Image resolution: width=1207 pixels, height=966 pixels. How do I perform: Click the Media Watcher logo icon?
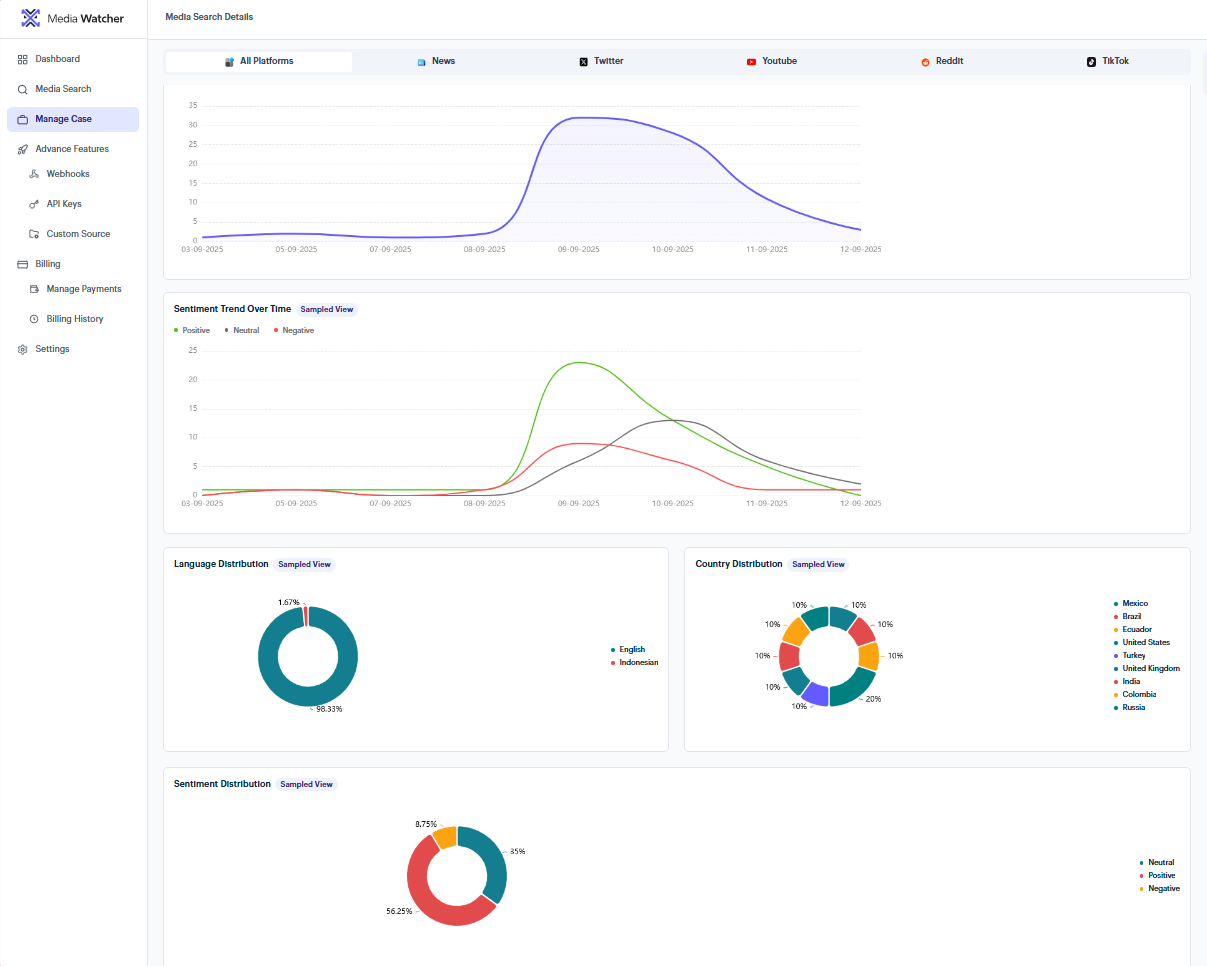pos(32,18)
